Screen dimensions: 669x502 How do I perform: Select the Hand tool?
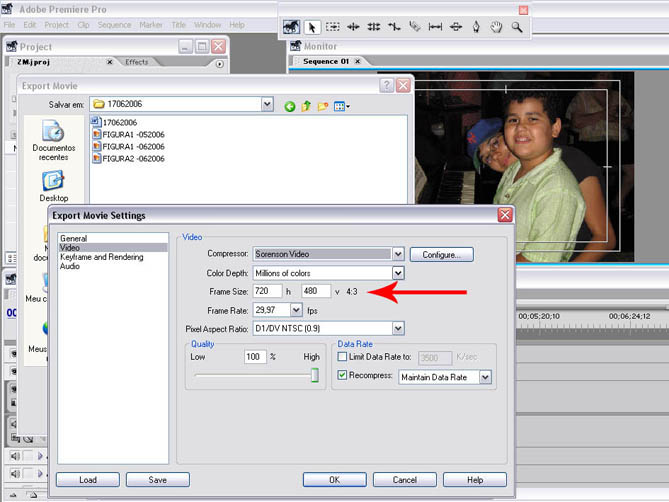click(496, 28)
